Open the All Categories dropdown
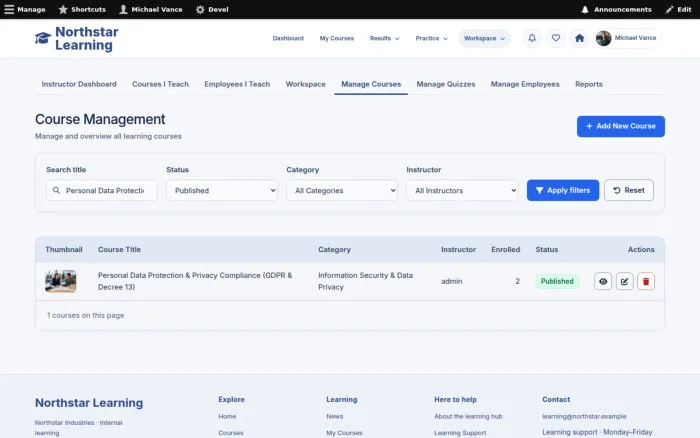 pyautogui.click(x=342, y=190)
